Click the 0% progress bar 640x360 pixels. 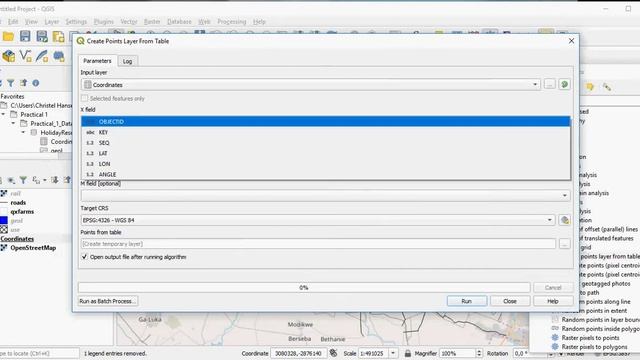(304, 287)
